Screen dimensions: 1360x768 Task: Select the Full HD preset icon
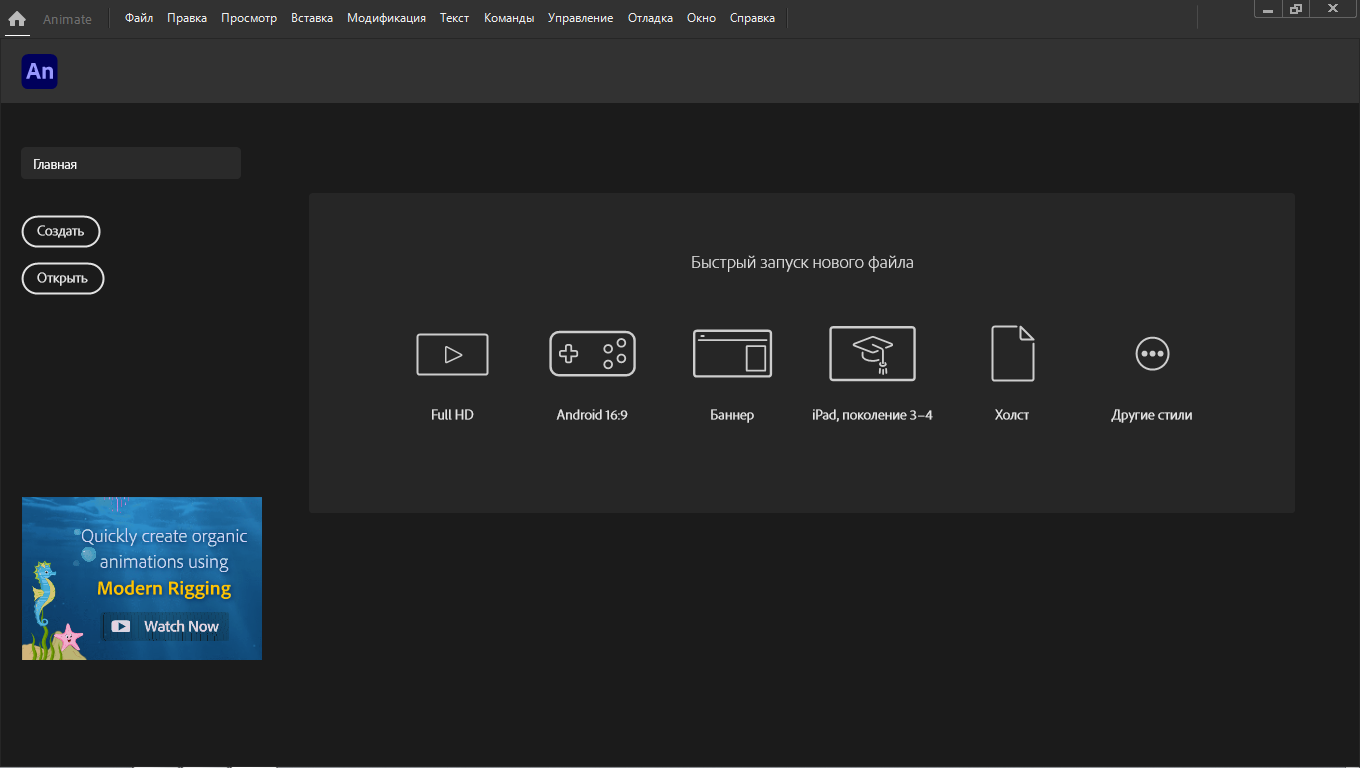click(452, 354)
